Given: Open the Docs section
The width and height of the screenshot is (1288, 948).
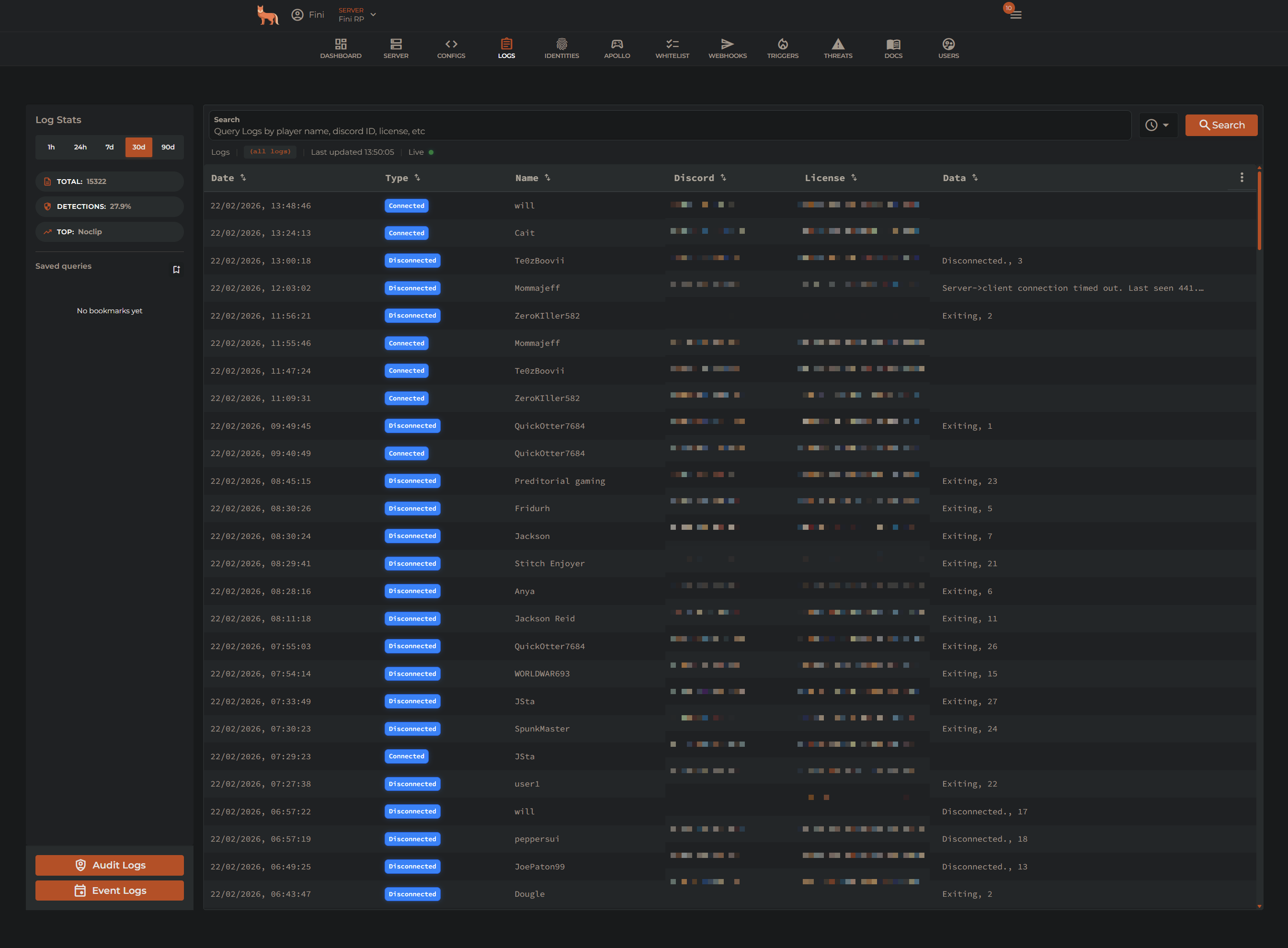Looking at the screenshot, I should point(893,49).
